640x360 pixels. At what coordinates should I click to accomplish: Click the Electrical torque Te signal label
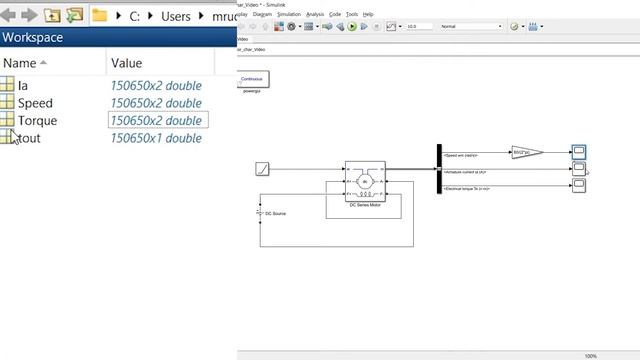pos(467,189)
